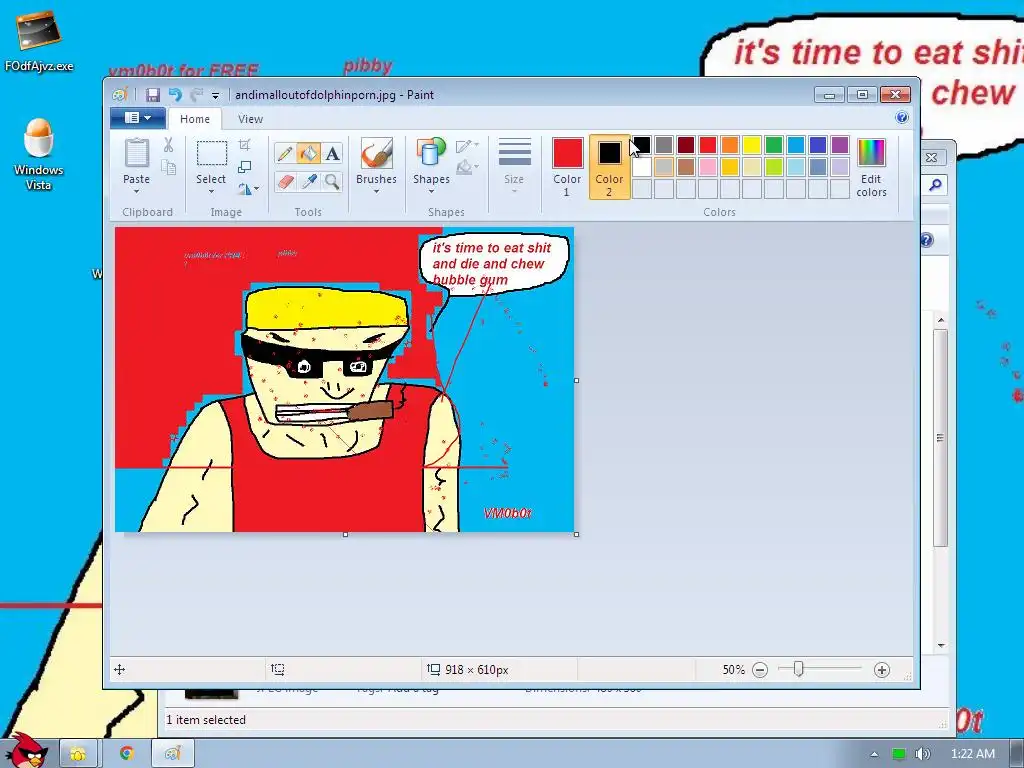Click the Brushes paintbrush icon

(x=376, y=153)
